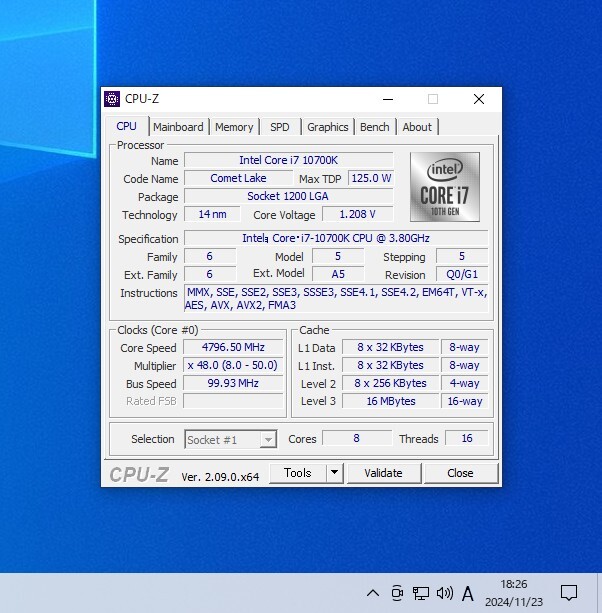
Task: Click the Cores value '8'
Action: tap(357, 438)
